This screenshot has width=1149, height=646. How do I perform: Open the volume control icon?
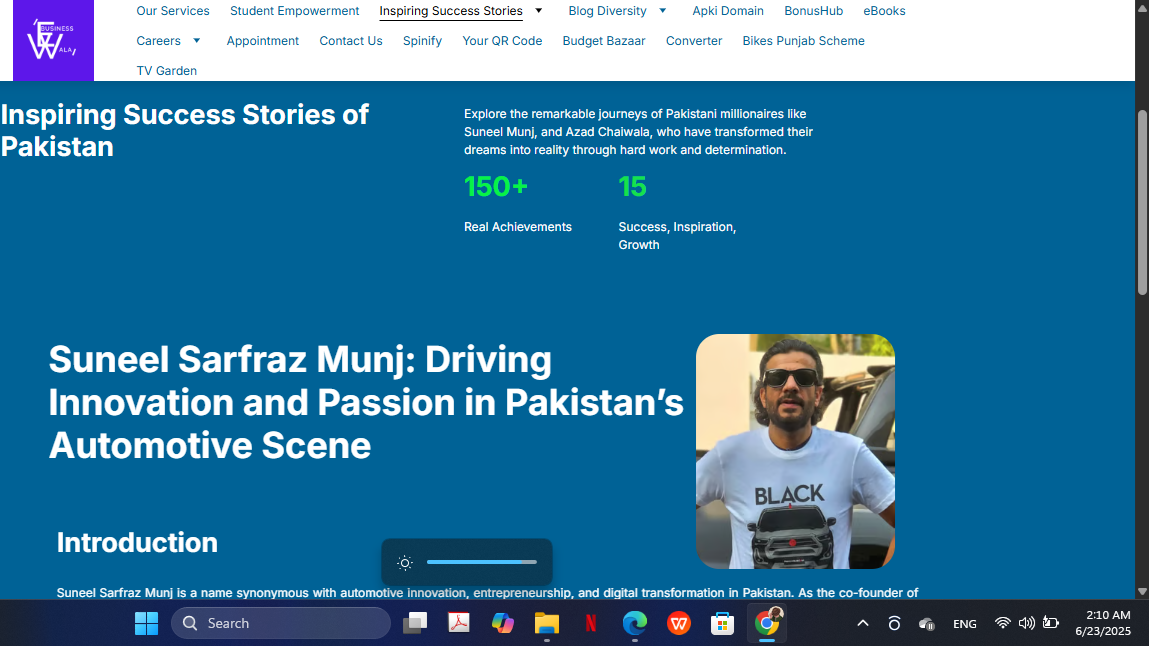point(1027,623)
